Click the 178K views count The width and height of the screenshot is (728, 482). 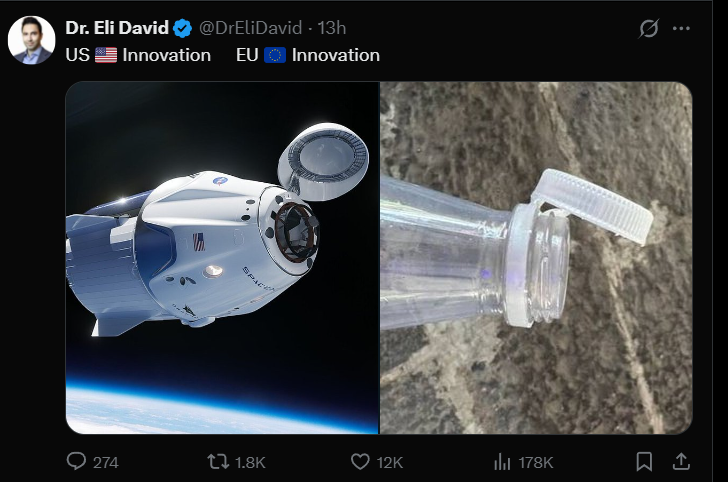point(536,462)
